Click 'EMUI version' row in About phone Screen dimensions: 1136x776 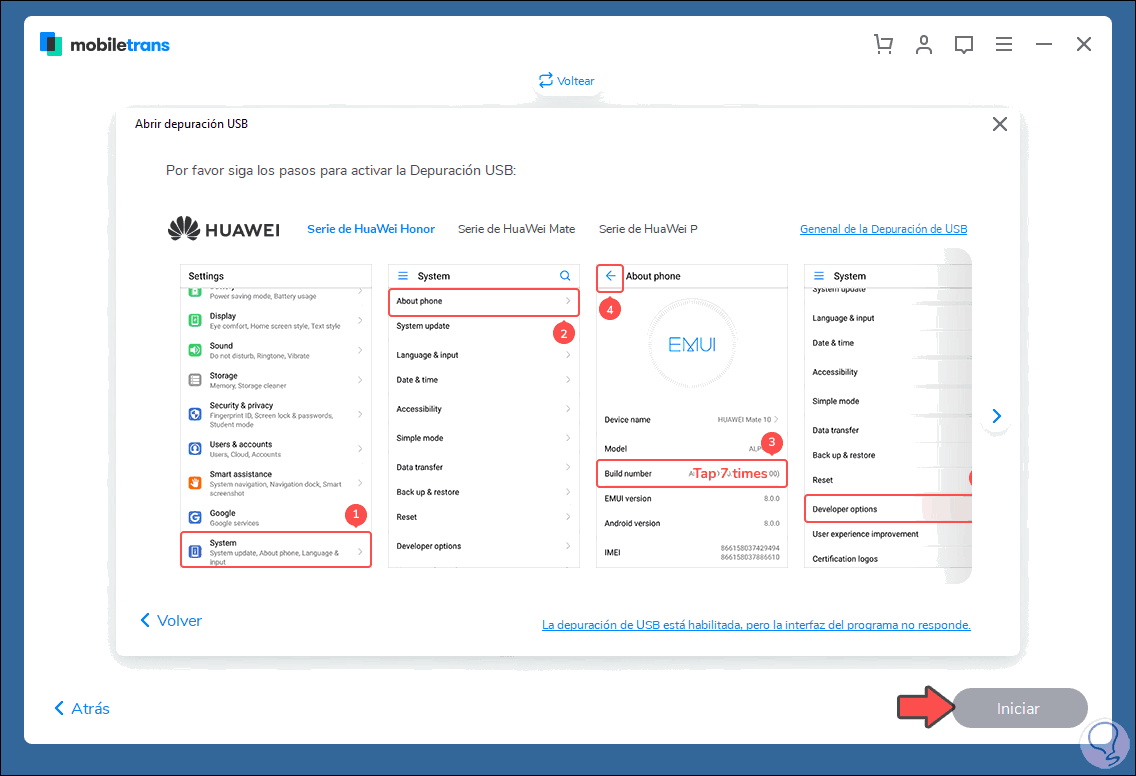(x=692, y=498)
